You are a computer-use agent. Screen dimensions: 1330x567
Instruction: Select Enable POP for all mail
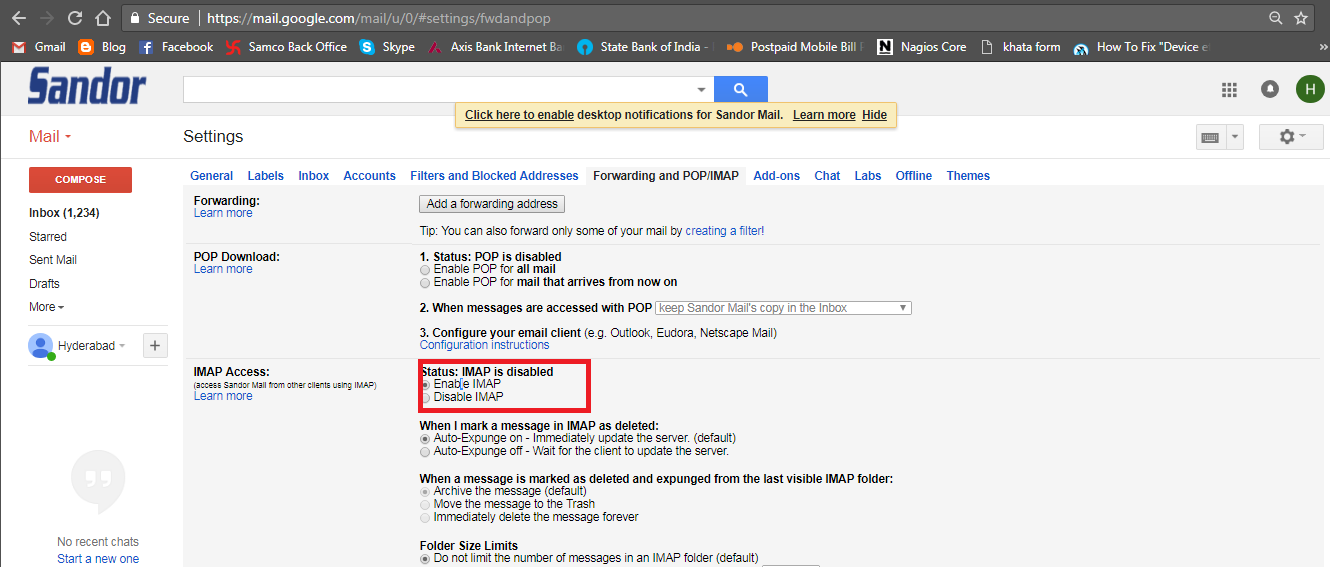pos(426,270)
